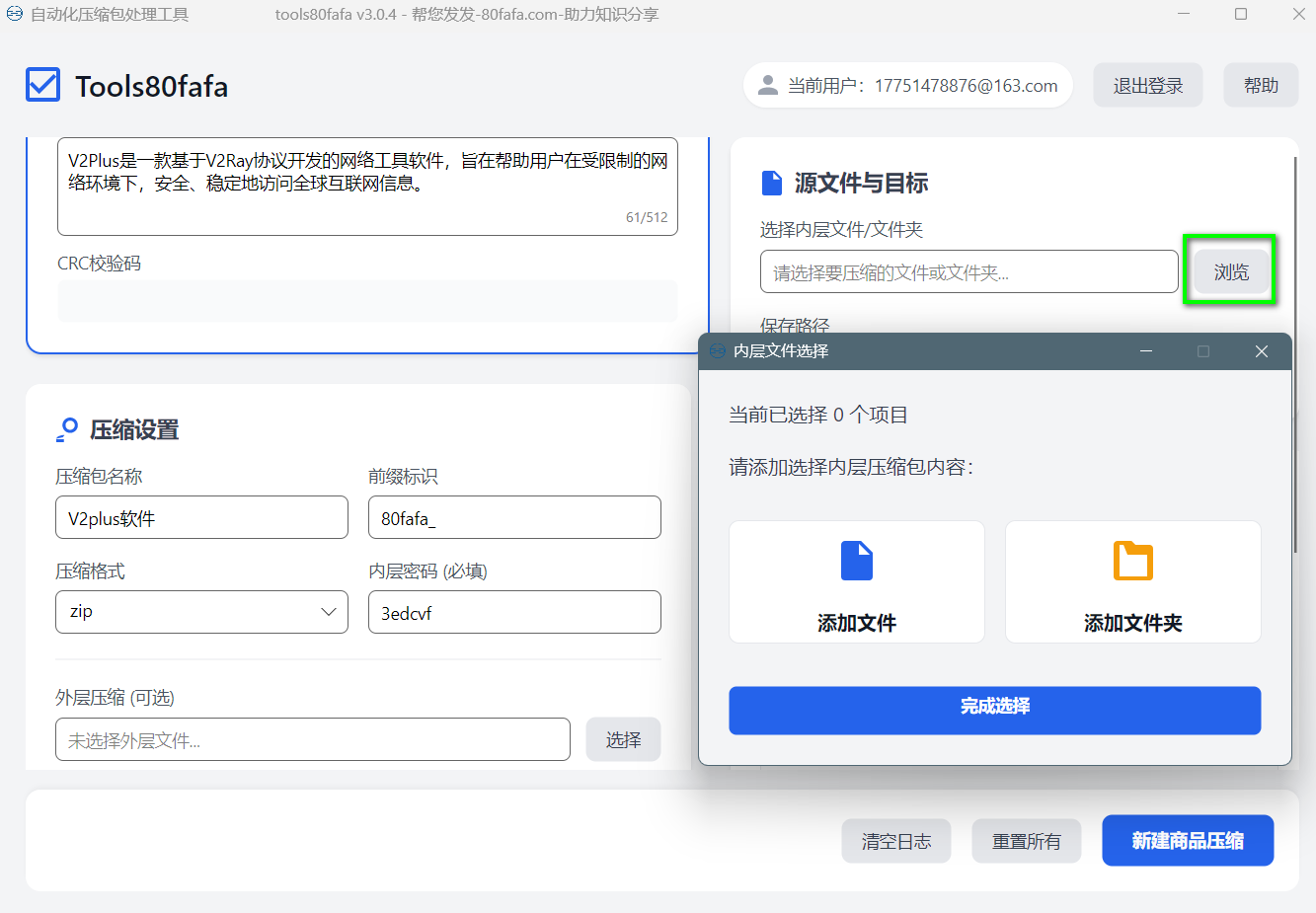Clear the log with 清空日志

[x=895, y=841]
